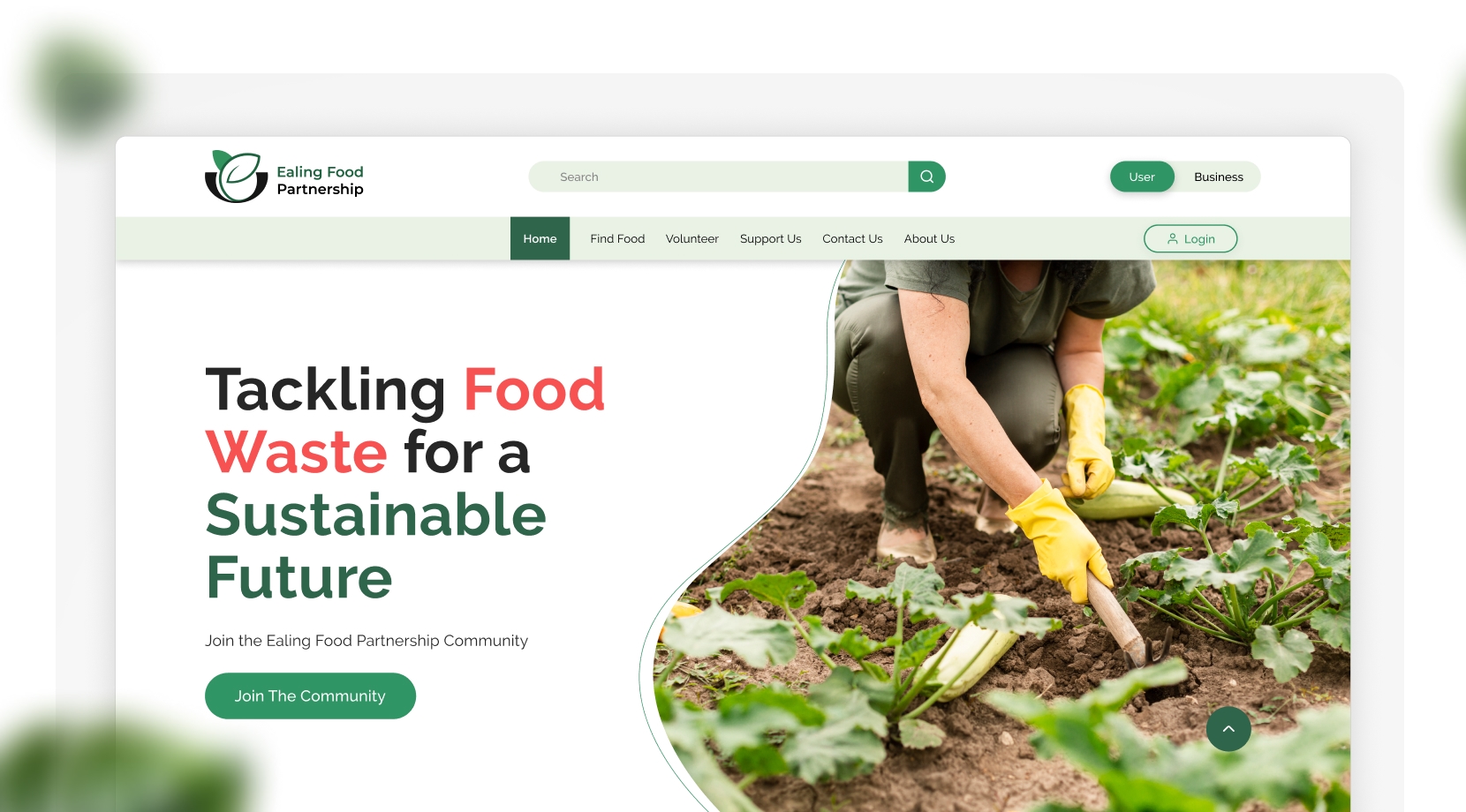Image resolution: width=1466 pixels, height=812 pixels.
Task: Go to the Find Food page
Action: coord(617,238)
